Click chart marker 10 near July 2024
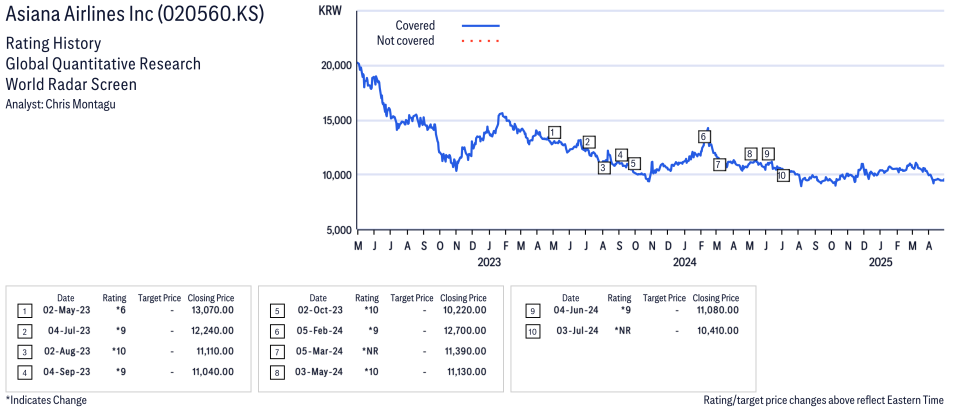Image resolution: width=955 pixels, height=407 pixels. point(783,175)
